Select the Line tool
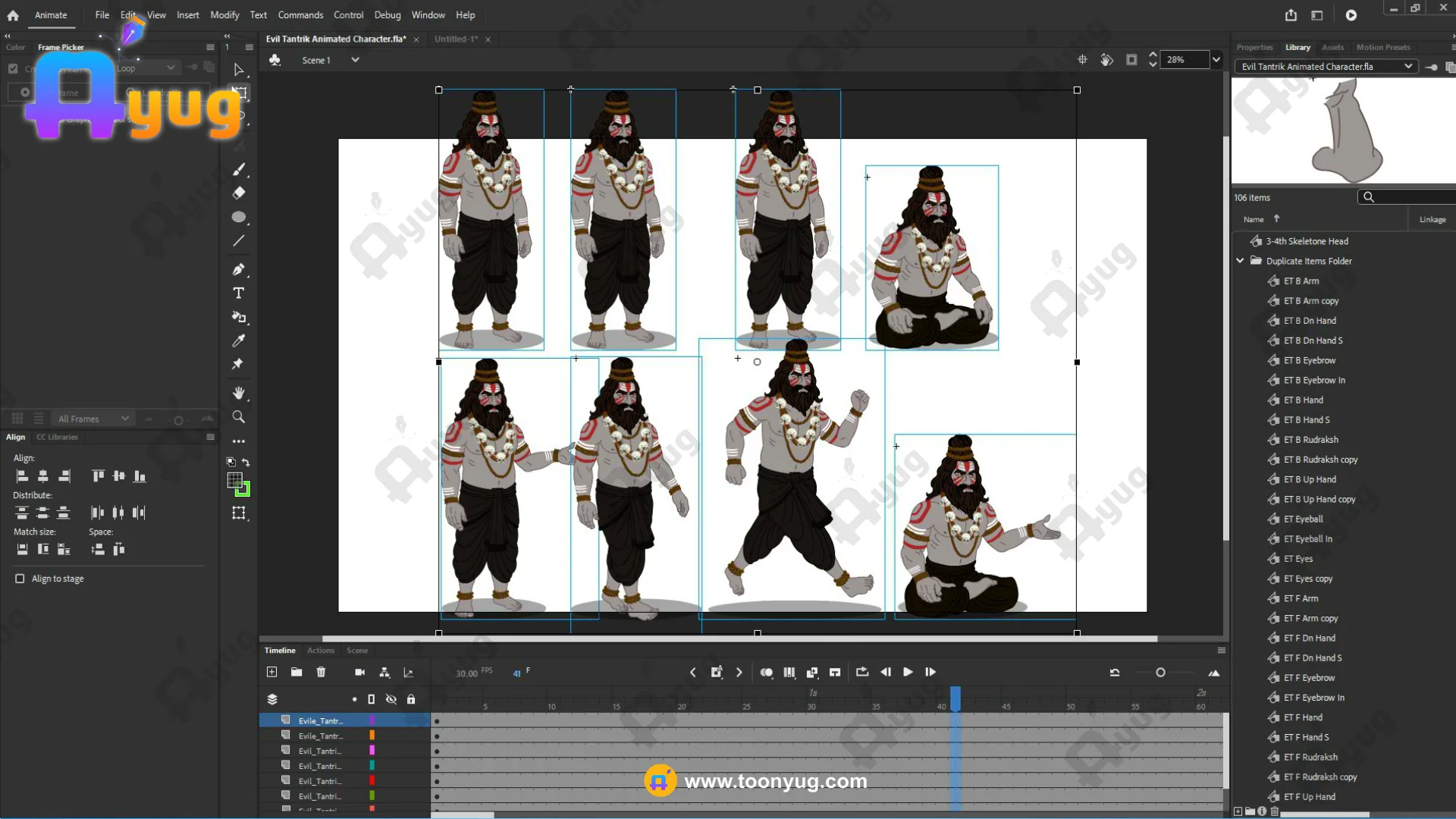This screenshot has width=1456, height=819. click(238, 241)
